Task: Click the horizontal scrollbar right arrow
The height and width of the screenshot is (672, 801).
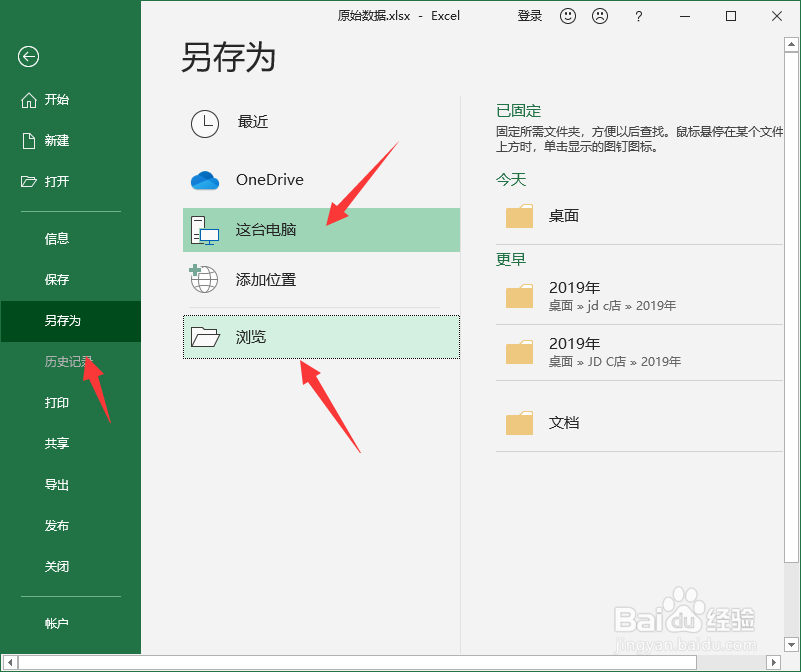Action: 774,663
